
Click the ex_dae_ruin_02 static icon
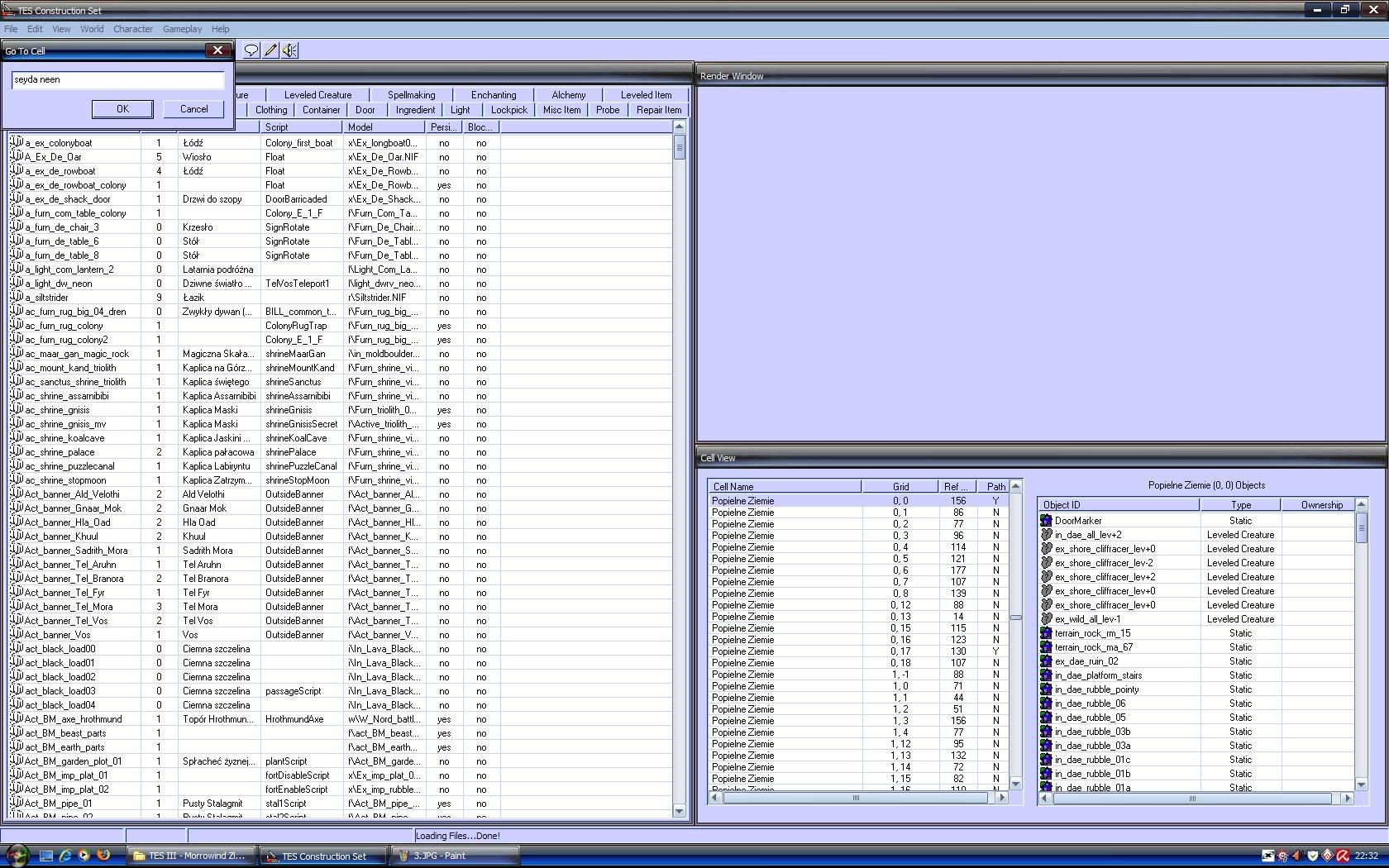coord(1046,661)
